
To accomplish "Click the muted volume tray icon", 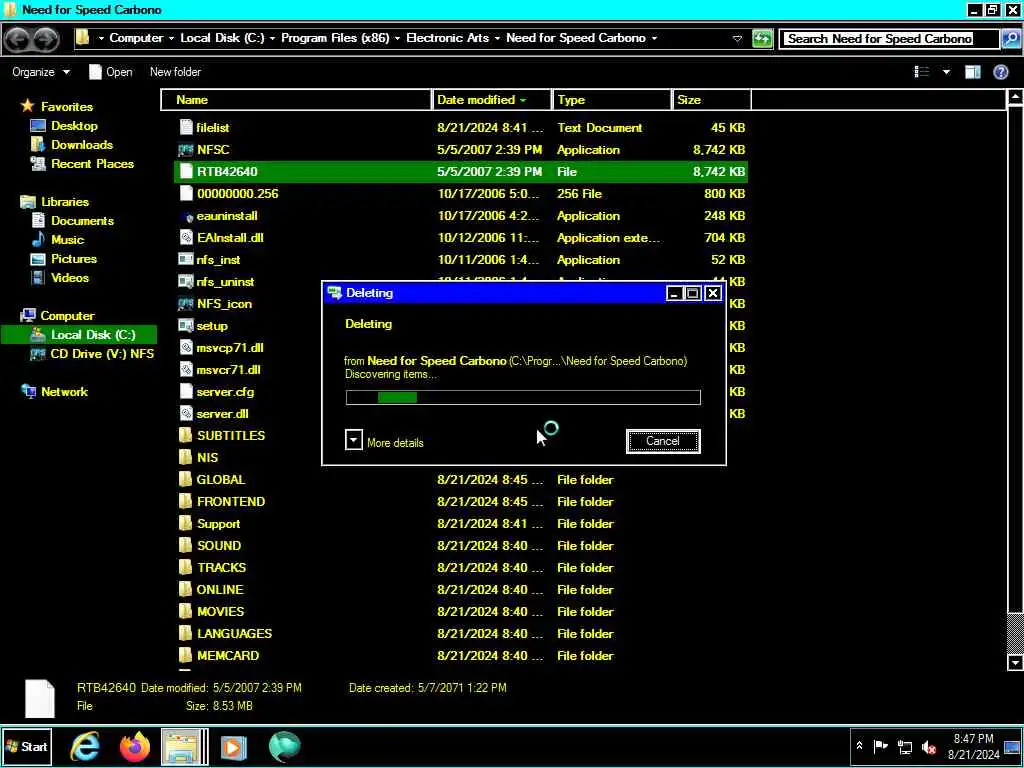I will coord(929,747).
